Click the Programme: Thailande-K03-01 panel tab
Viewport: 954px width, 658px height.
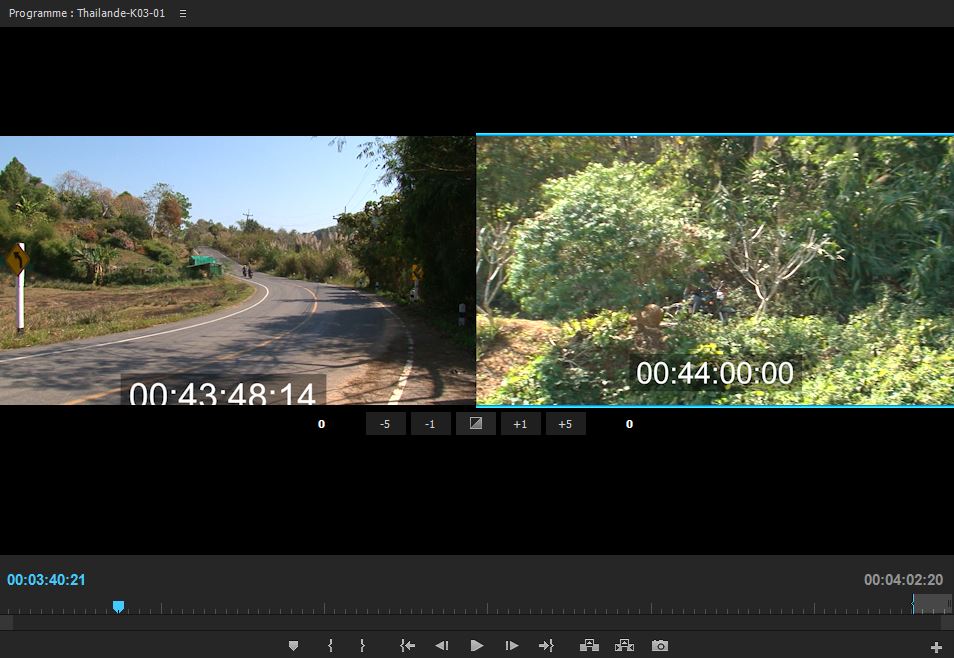click(87, 13)
